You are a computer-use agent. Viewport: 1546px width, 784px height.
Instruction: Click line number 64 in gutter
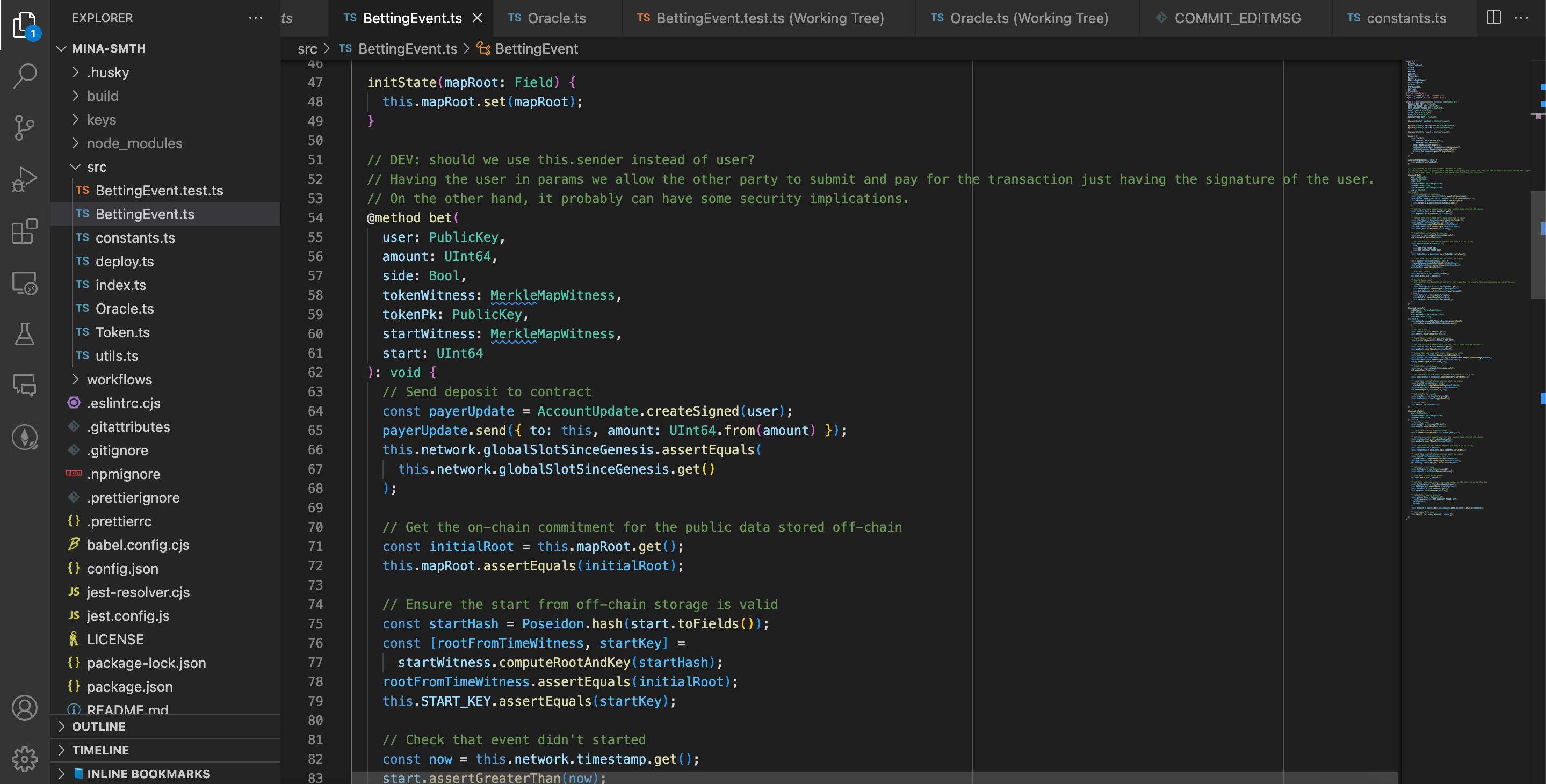315,411
